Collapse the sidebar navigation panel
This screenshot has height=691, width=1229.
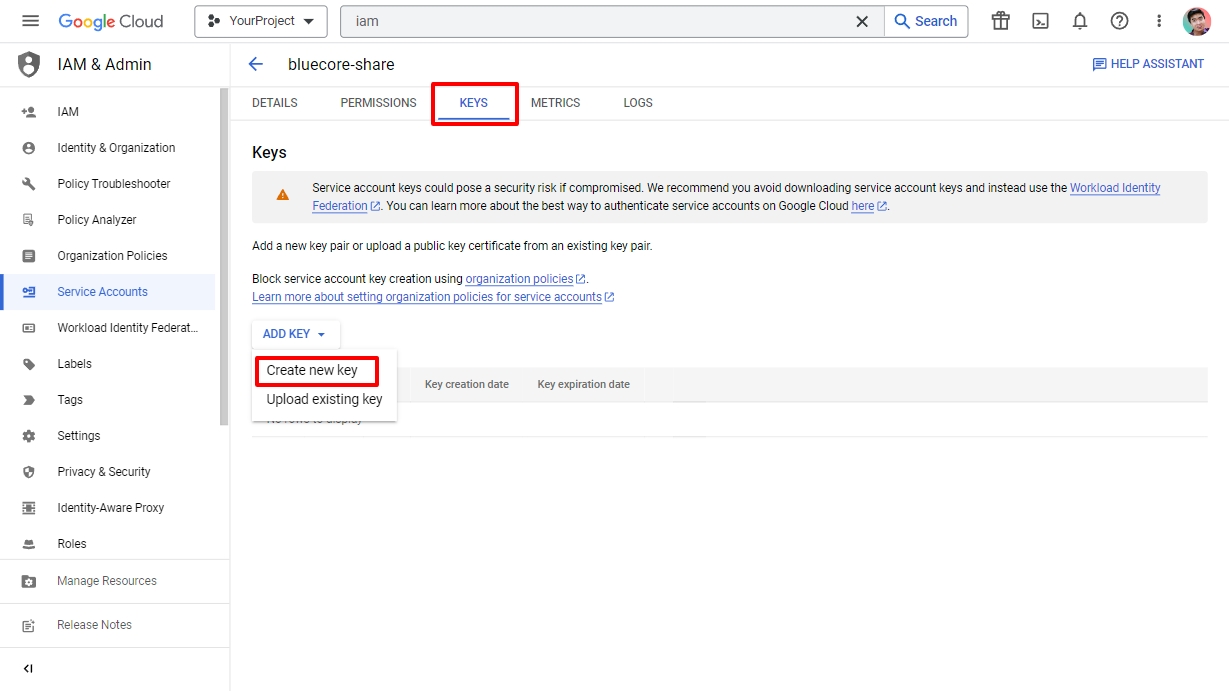28,668
